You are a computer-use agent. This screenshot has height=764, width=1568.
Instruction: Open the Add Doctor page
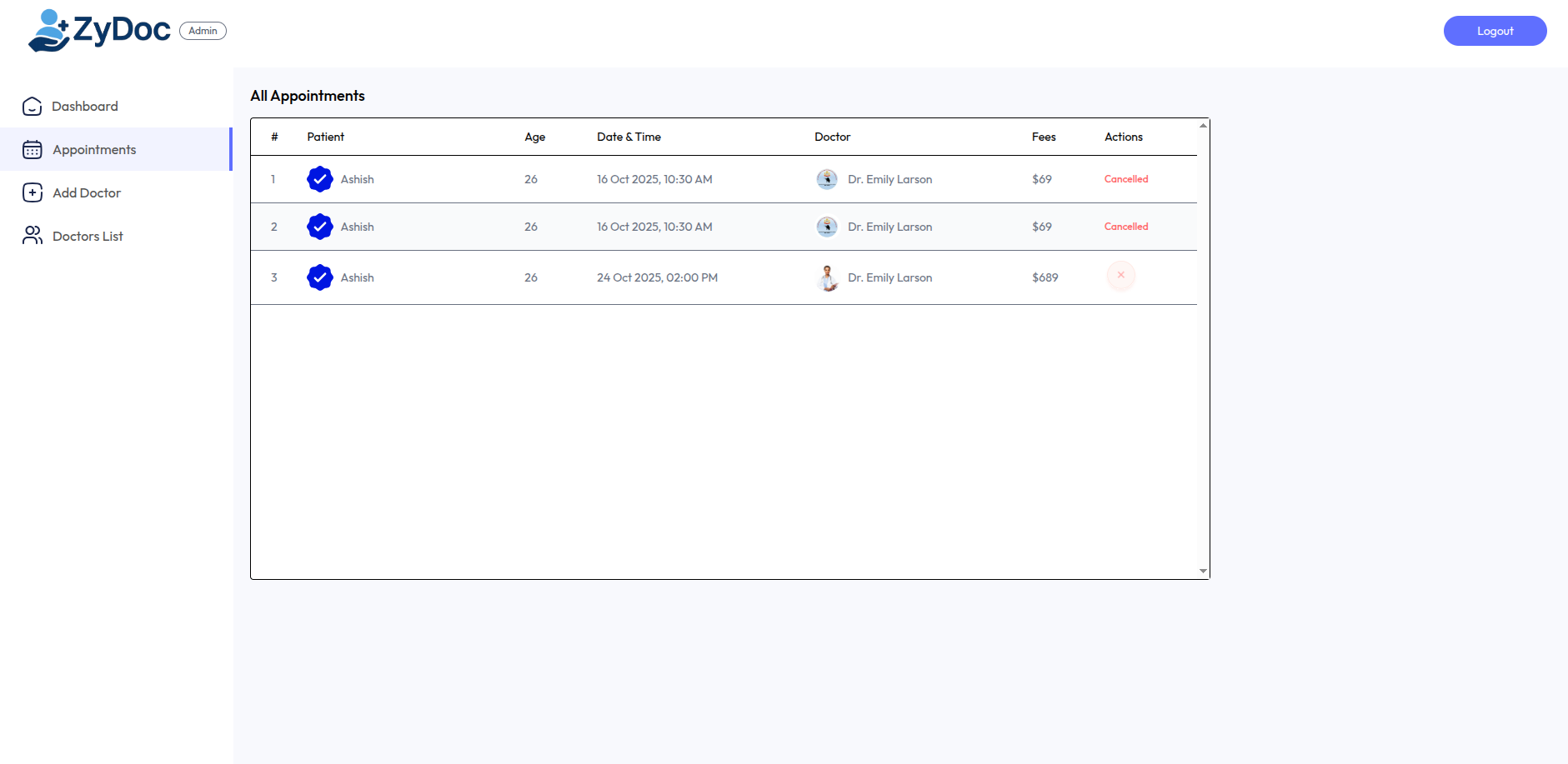(x=87, y=193)
